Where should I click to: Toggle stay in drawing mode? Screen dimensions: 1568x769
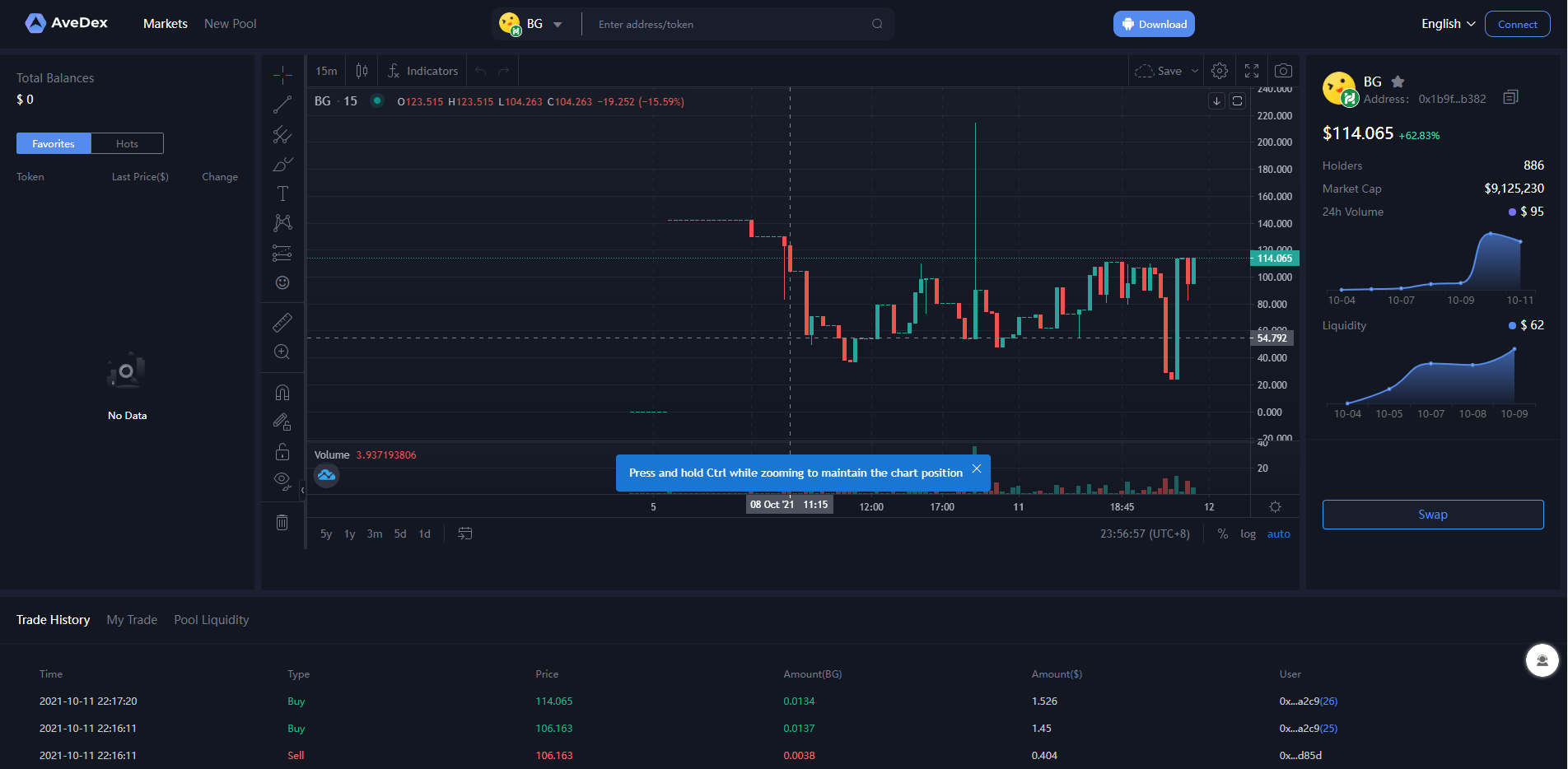click(282, 422)
